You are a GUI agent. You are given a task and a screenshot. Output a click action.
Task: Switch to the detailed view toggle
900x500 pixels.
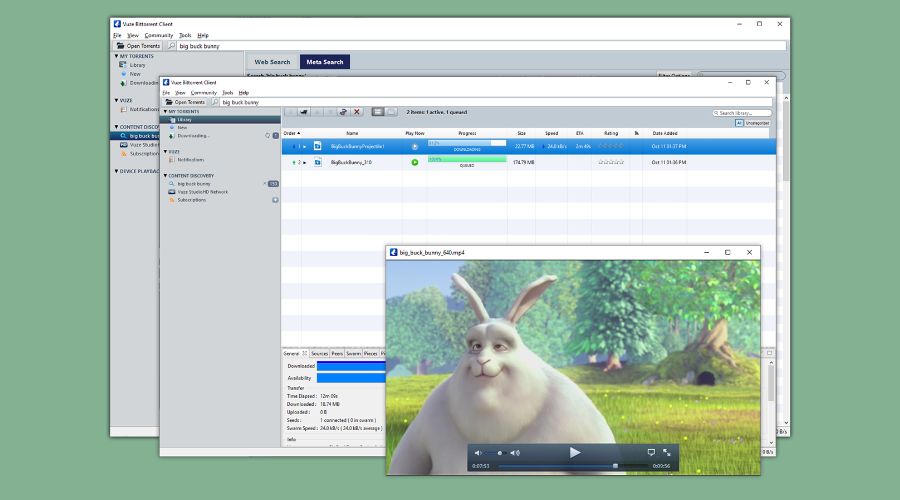391,112
